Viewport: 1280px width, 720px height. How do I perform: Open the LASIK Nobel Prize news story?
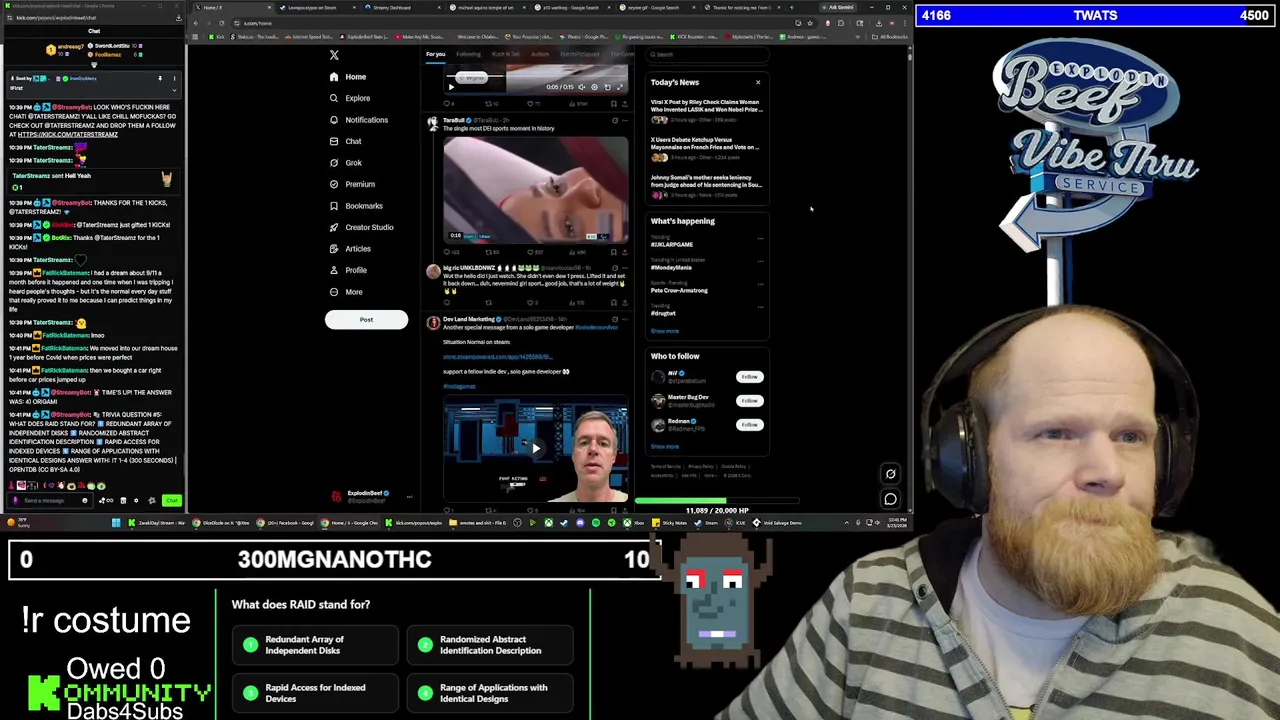coord(706,110)
